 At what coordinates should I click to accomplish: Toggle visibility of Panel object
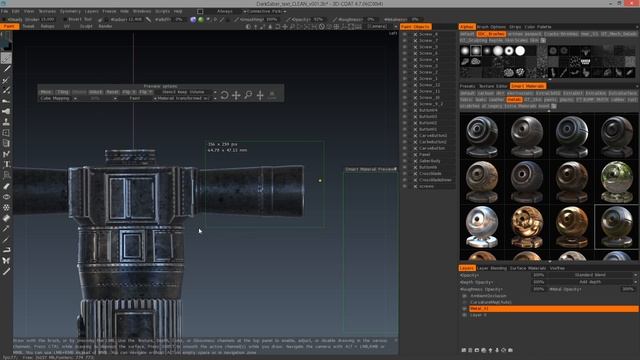(405, 155)
